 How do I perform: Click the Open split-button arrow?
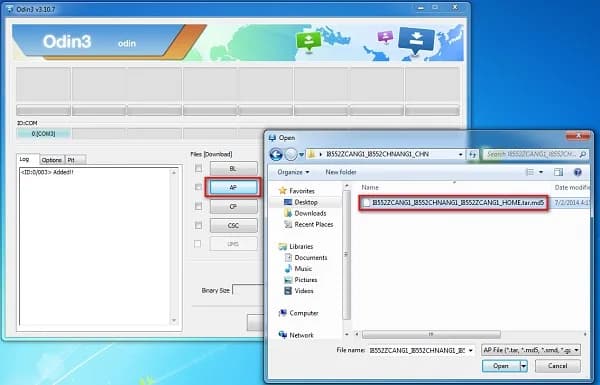pos(524,366)
